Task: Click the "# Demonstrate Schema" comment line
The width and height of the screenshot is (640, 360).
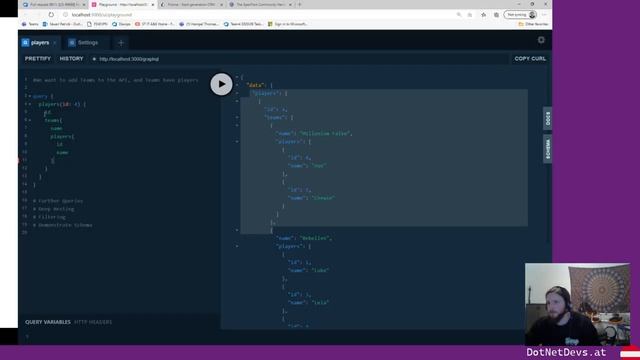Action: coord(62,225)
